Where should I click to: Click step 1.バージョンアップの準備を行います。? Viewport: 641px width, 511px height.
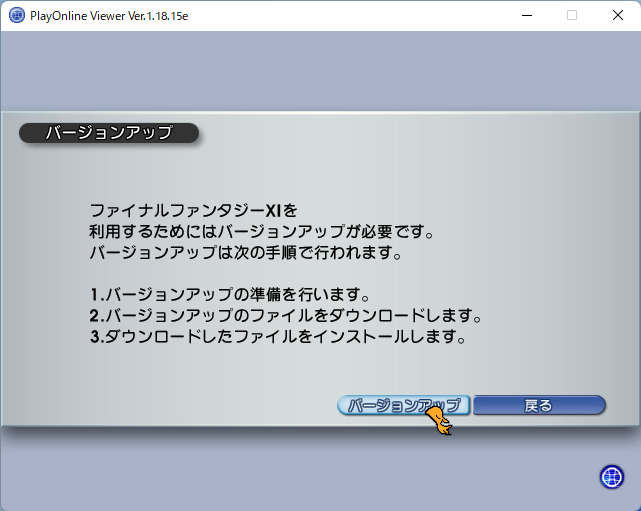[x=230, y=294]
